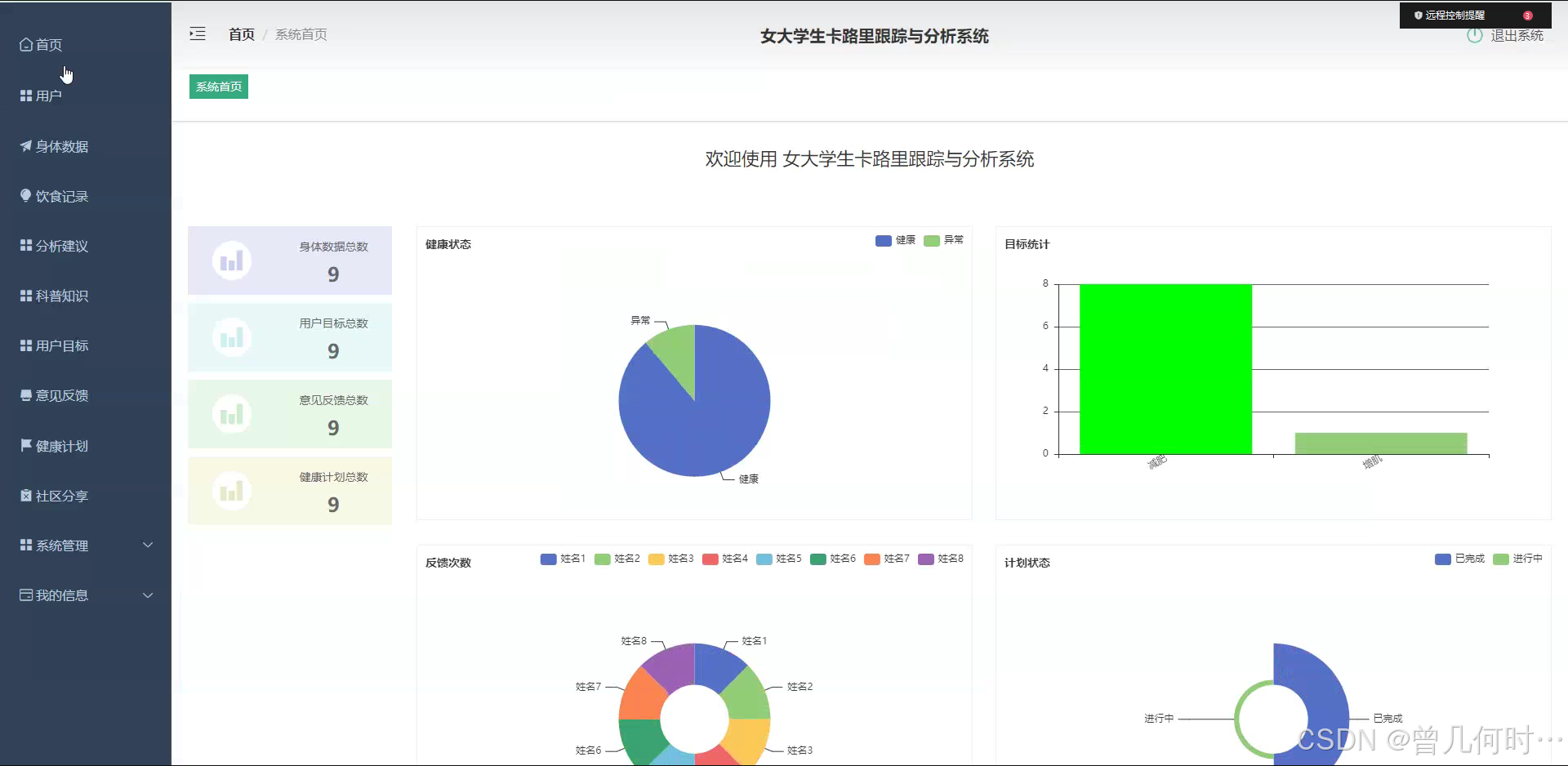
Task: Click the icon next to 社区分享
Action: [26, 496]
